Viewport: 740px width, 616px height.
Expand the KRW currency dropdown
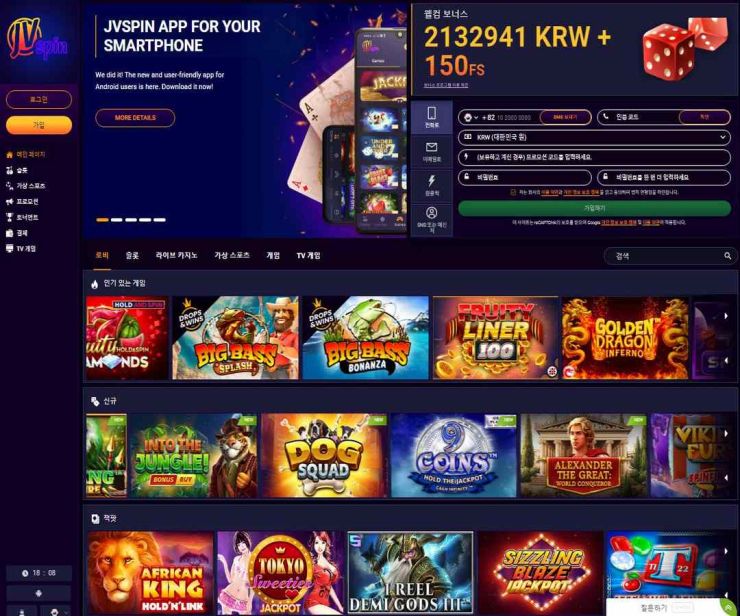[594, 137]
